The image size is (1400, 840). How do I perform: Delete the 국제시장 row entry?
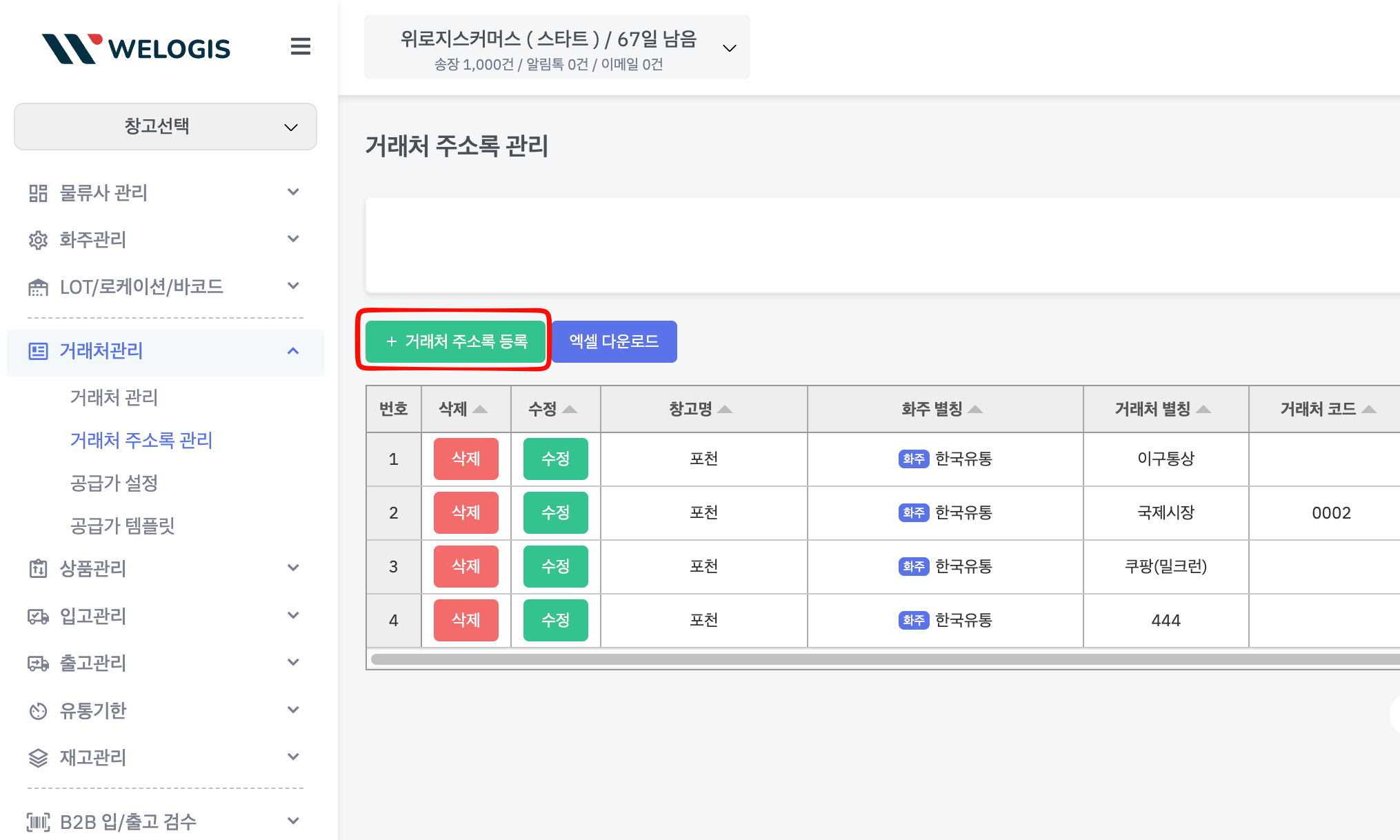pyautogui.click(x=466, y=512)
